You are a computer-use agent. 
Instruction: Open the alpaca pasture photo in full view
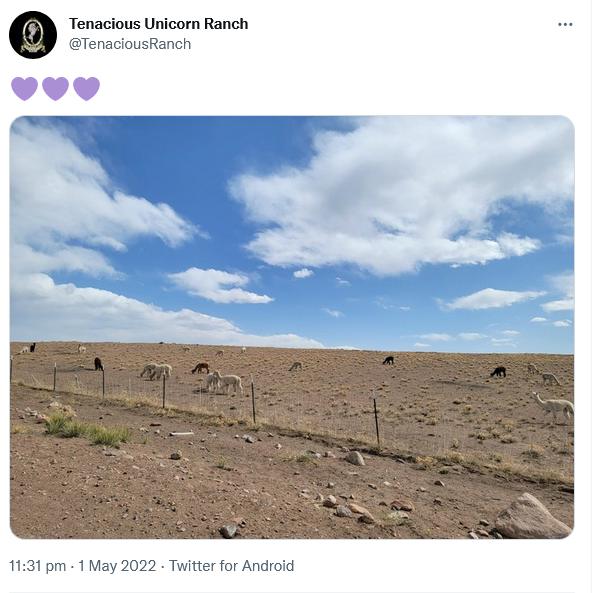tap(292, 327)
